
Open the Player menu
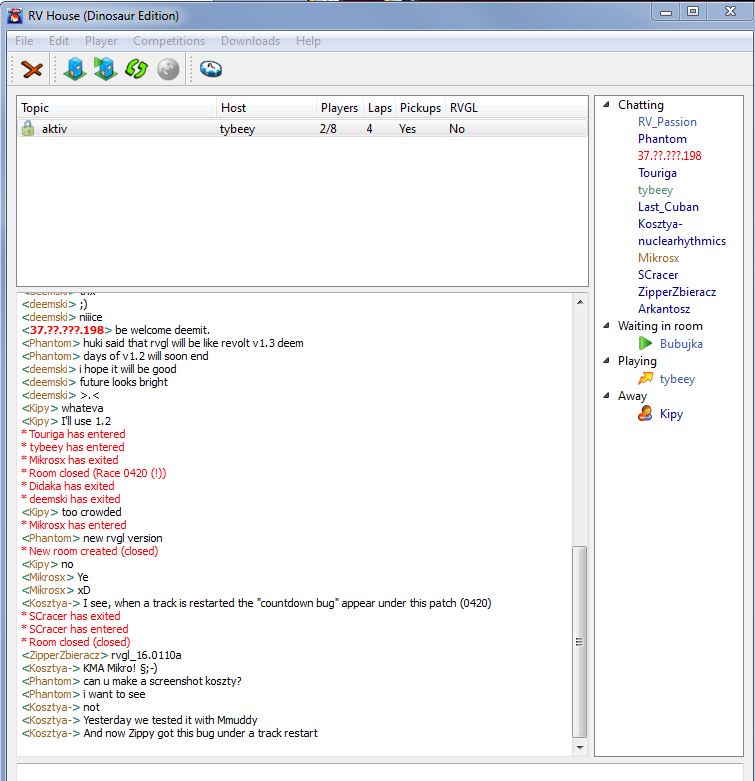(x=101, y=41)
